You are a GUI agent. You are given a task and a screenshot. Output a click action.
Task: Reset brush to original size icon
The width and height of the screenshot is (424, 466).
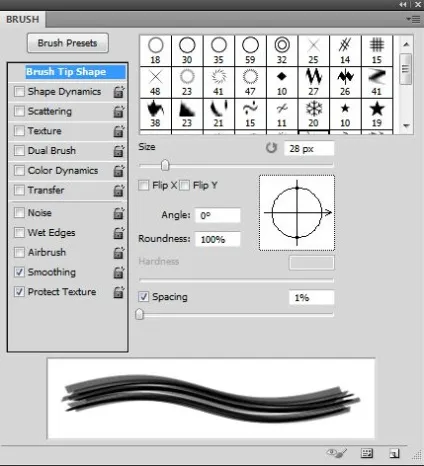pos(271,148)
